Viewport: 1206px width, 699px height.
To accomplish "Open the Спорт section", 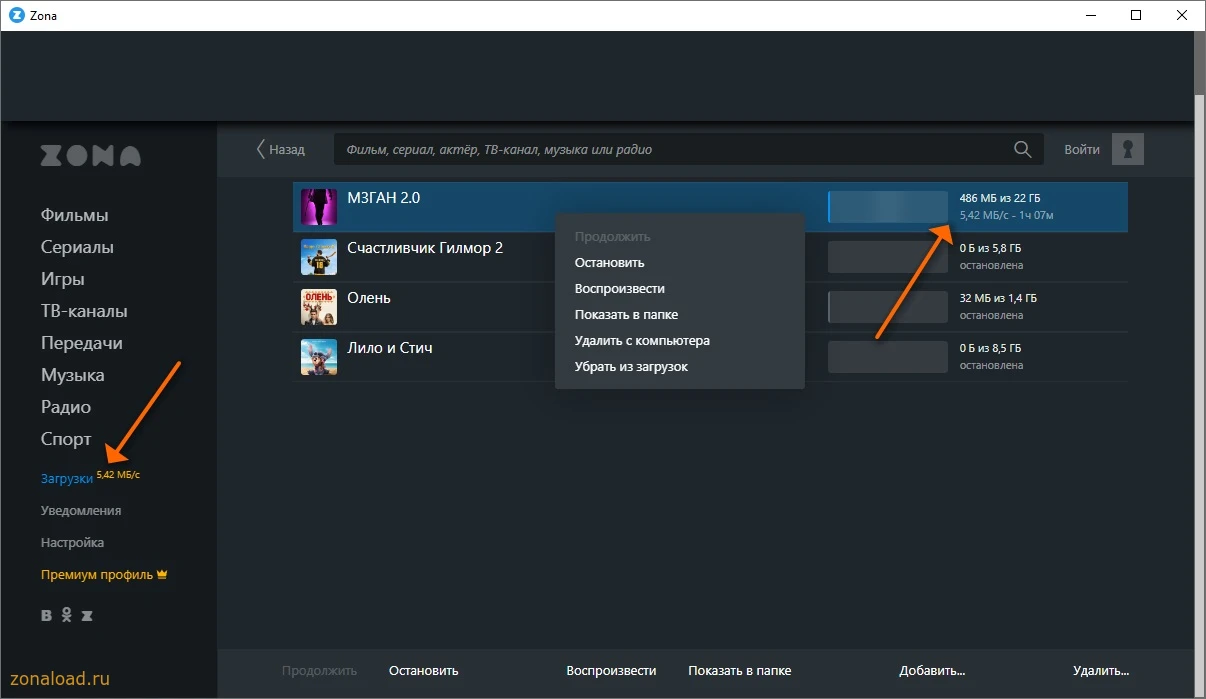I will [x=66, y=439].
